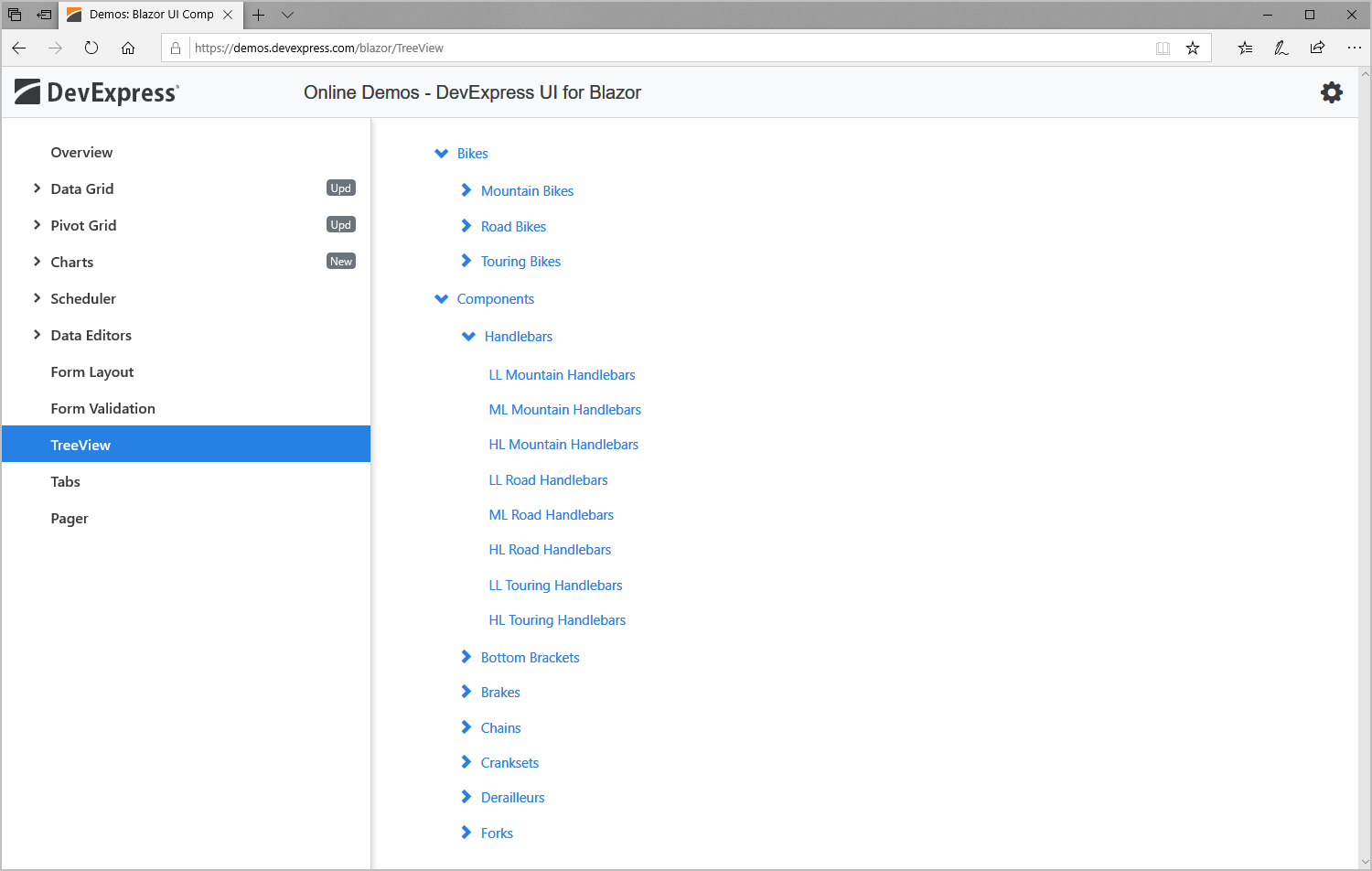
Task: Expand the Charts sidebar section
Action: click(37, 262)
